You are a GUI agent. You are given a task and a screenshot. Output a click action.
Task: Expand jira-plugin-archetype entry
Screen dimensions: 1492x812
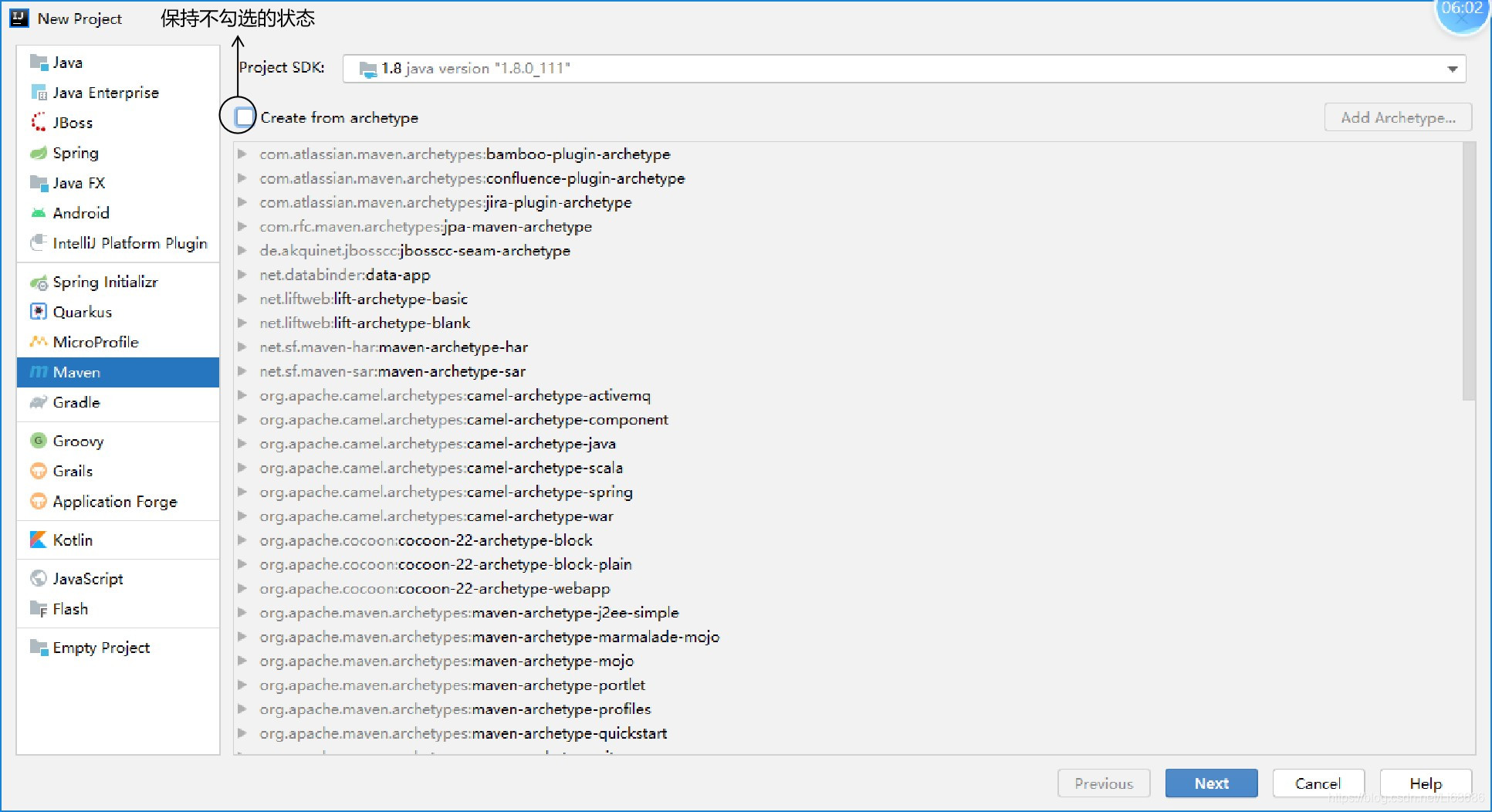point(242,202)
